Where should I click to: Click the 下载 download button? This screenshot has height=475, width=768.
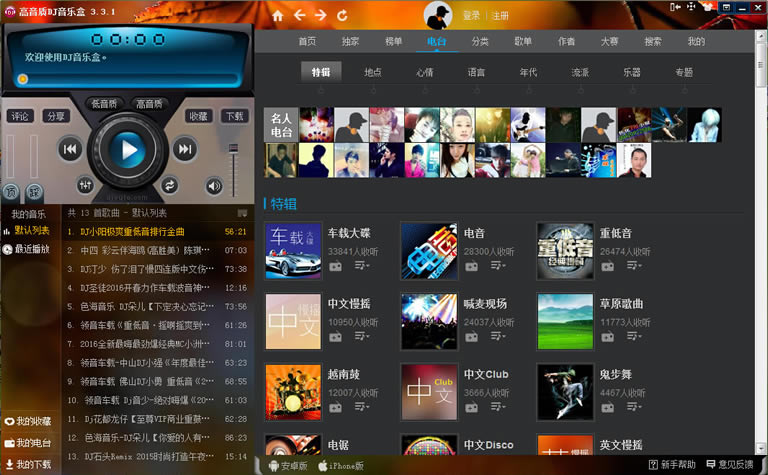[235, 116]
